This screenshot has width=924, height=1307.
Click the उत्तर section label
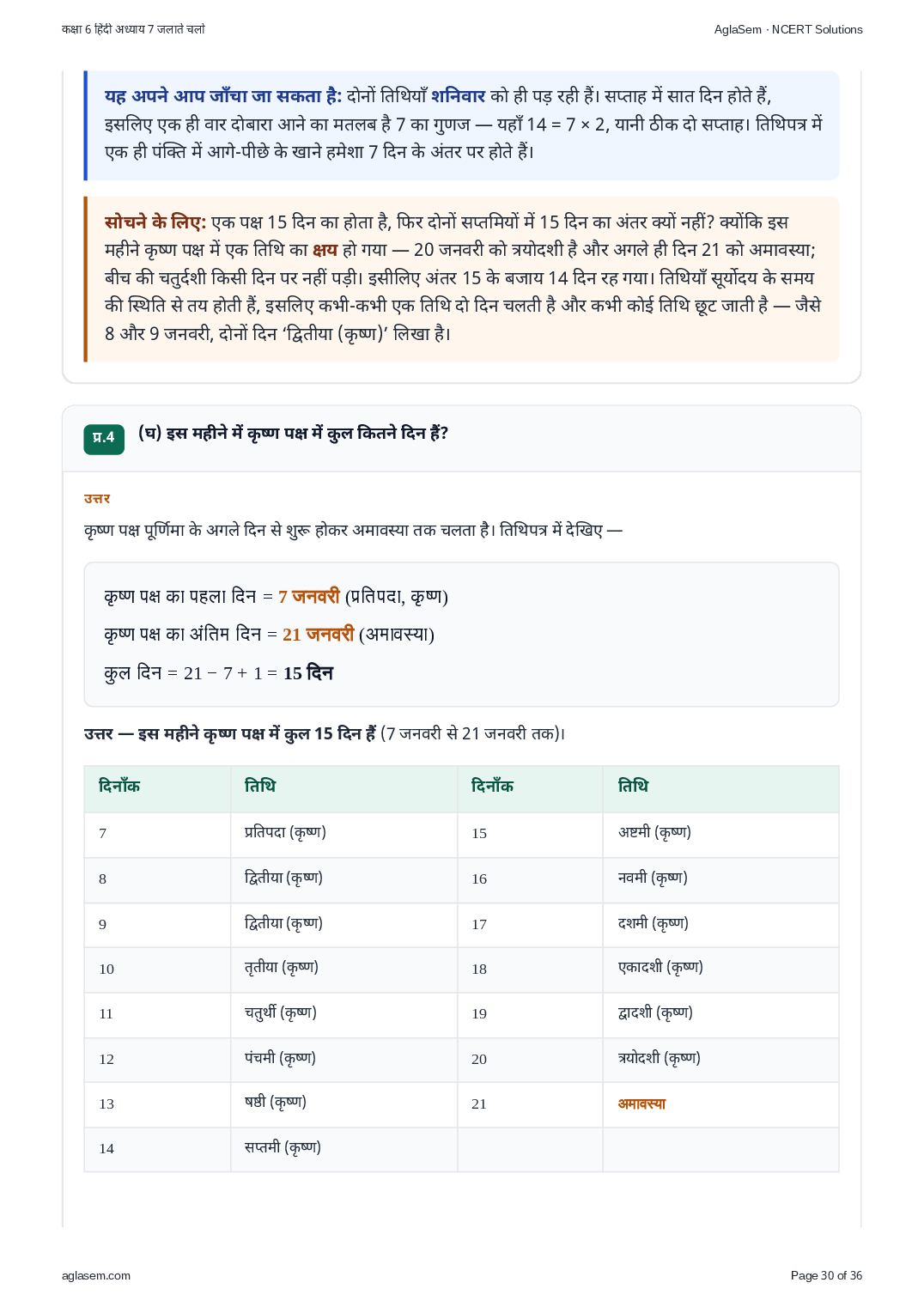[97, 499]
